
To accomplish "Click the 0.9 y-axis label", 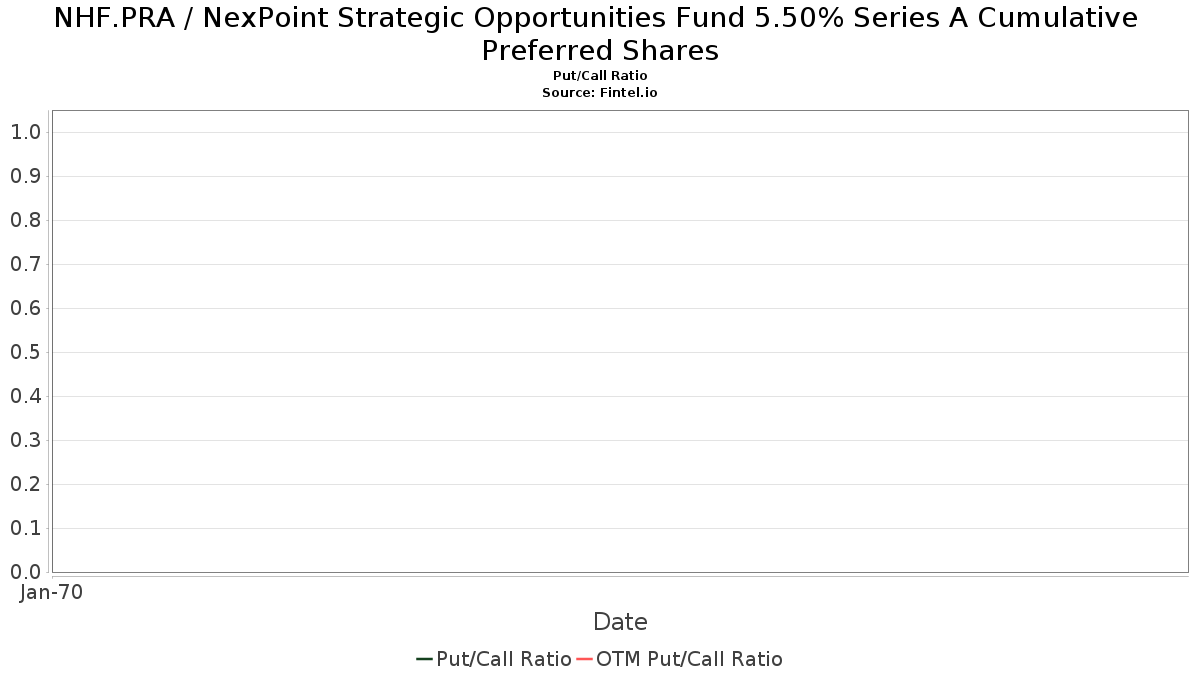I will point(25,176).
